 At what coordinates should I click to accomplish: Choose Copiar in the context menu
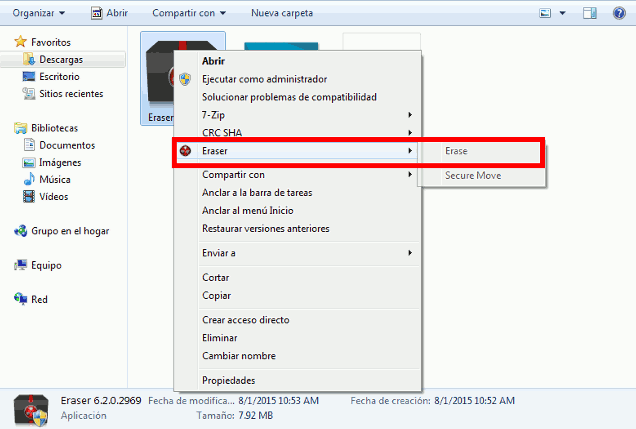tap(217, 296)
